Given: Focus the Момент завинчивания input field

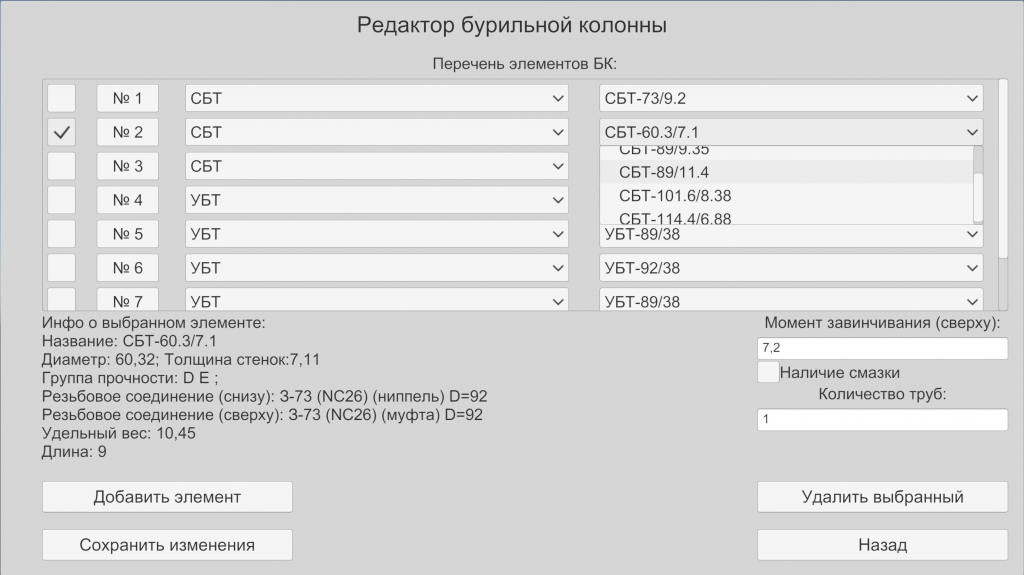Looking at the screenshot, I should pos(882,348).
